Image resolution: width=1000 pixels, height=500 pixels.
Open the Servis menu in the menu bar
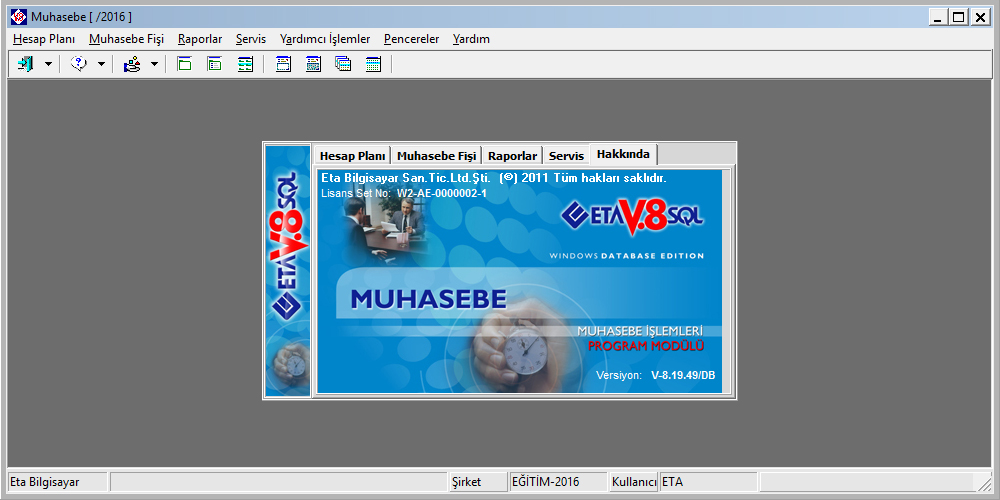[251, 39]
